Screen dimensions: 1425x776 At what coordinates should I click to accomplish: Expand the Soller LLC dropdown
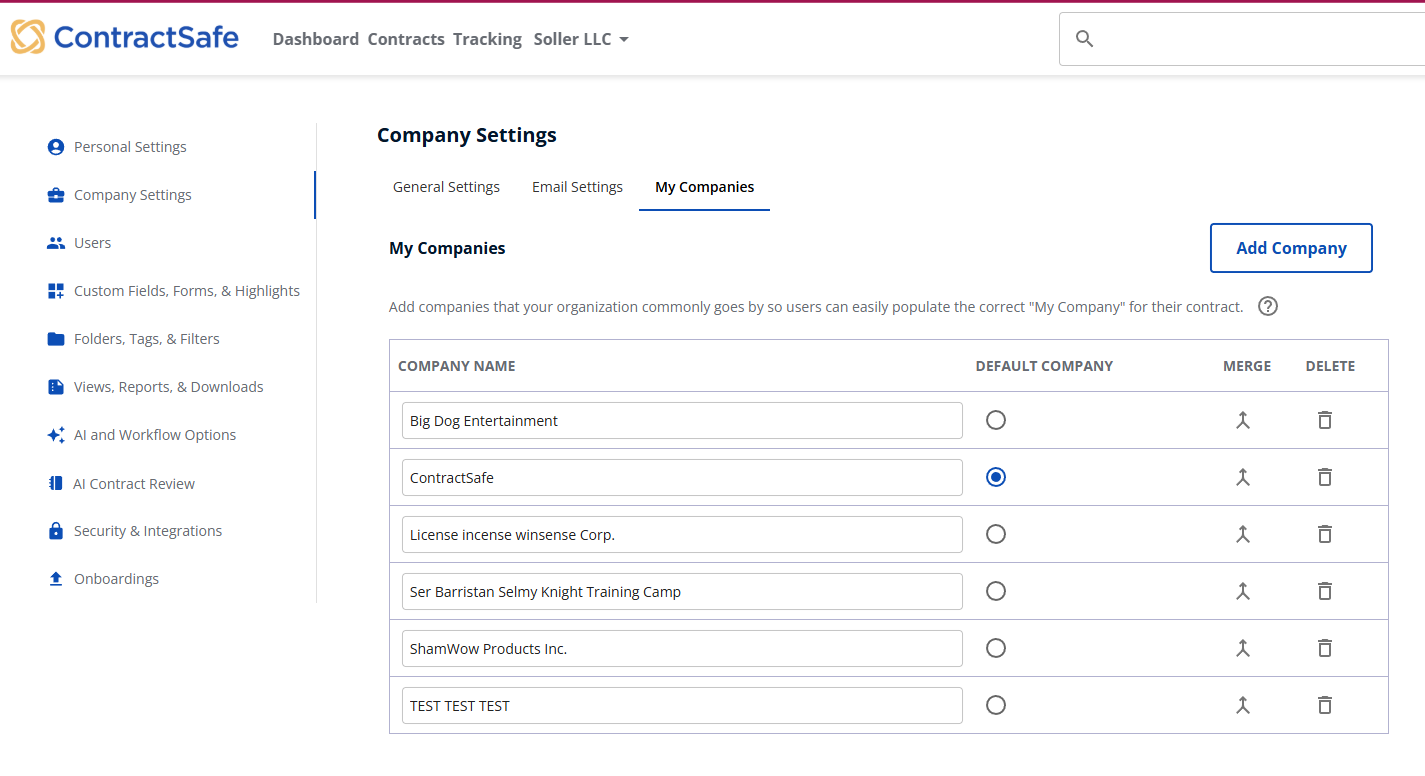[x=581, y=40]
